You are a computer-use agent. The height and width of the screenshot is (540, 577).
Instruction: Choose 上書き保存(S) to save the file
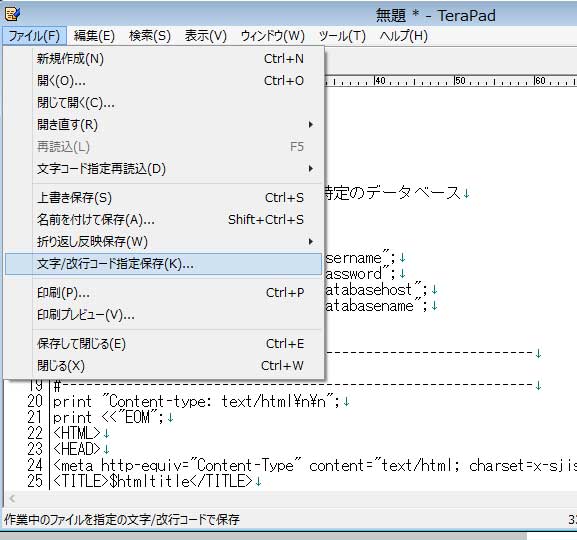(163, 198)
